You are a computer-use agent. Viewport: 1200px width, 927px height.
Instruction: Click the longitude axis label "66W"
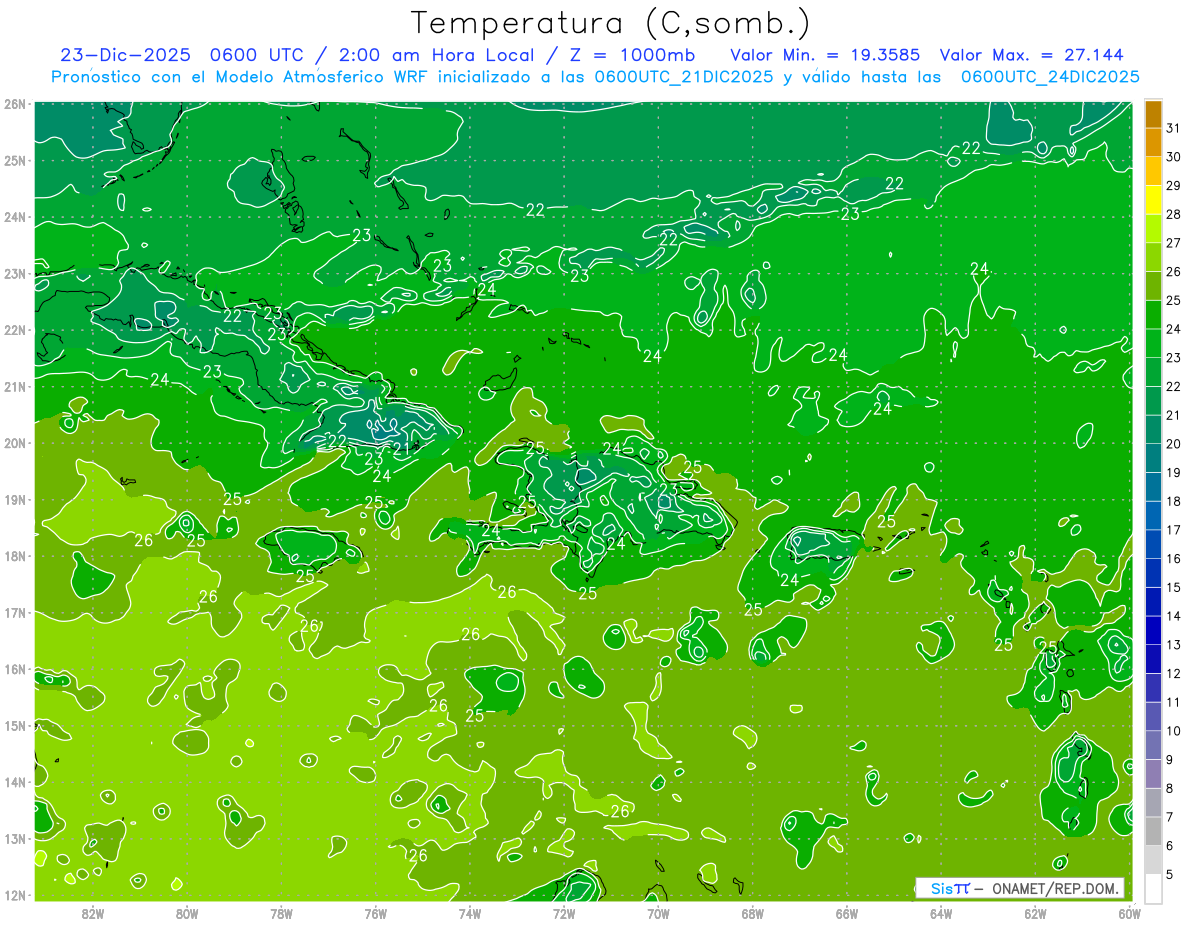pos(847,912)
